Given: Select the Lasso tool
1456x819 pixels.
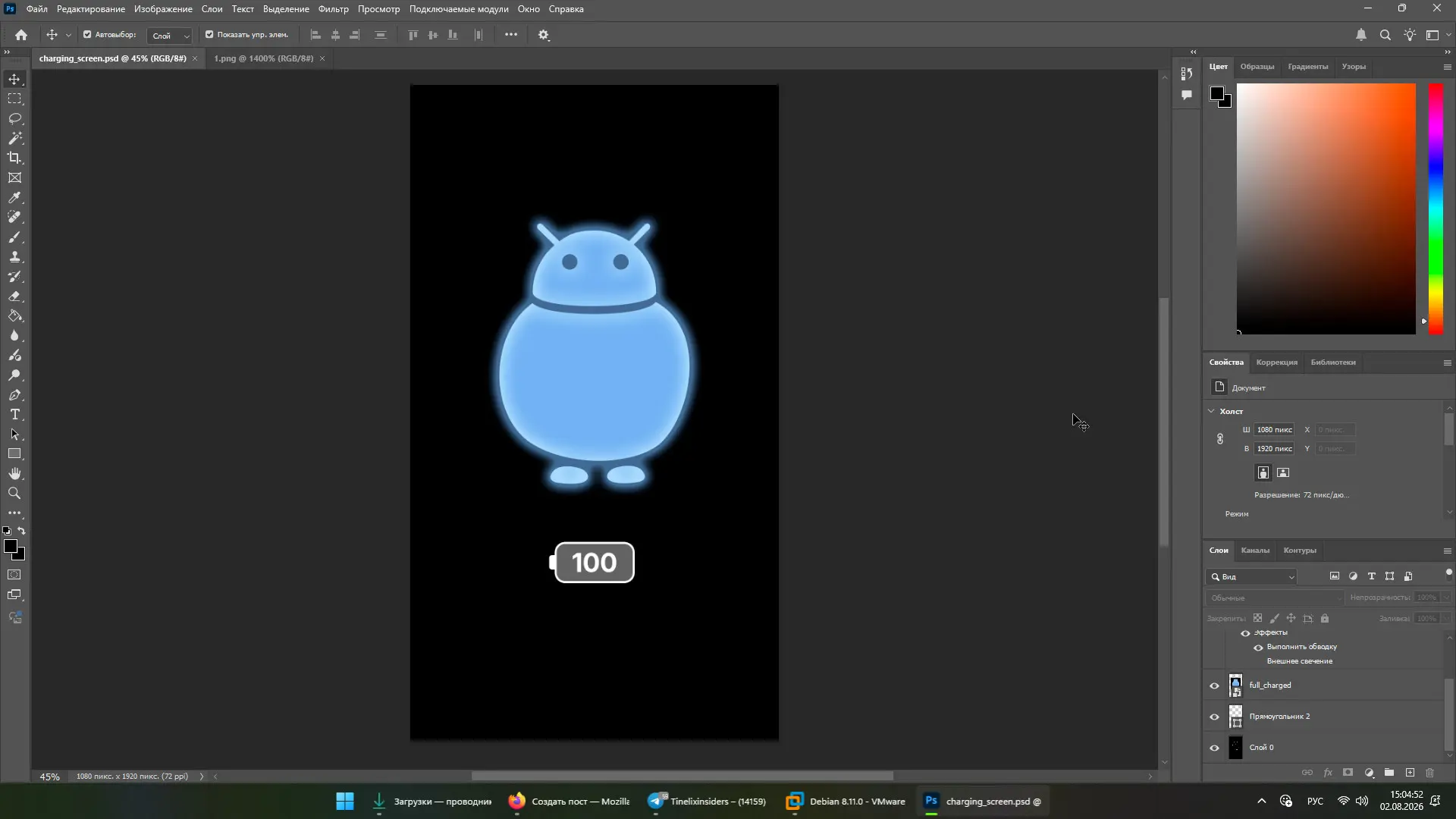Looking at the screenshot, I should pos(14,118).
